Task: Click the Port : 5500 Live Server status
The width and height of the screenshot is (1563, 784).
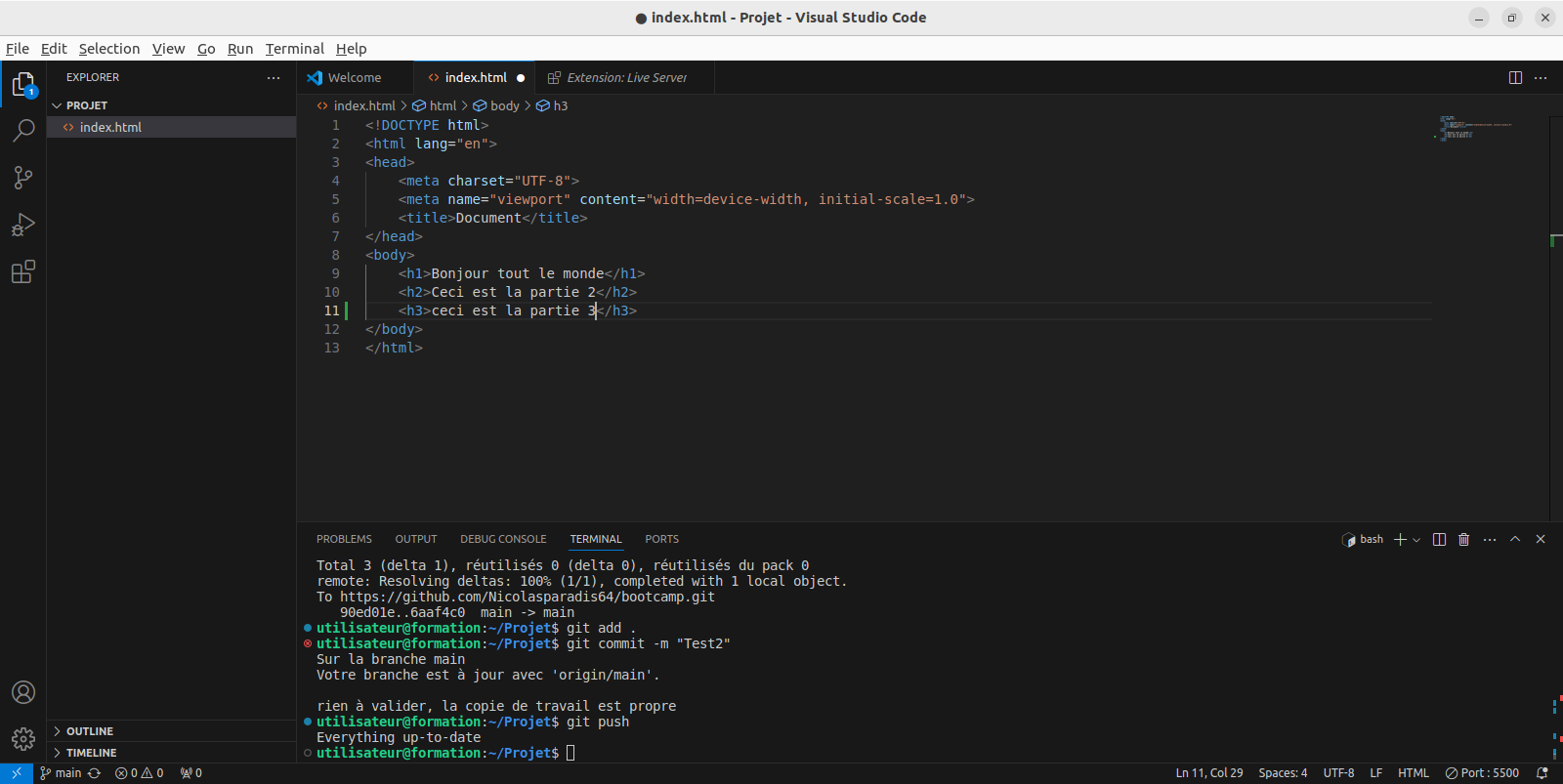Action: tap(1482, 773)
